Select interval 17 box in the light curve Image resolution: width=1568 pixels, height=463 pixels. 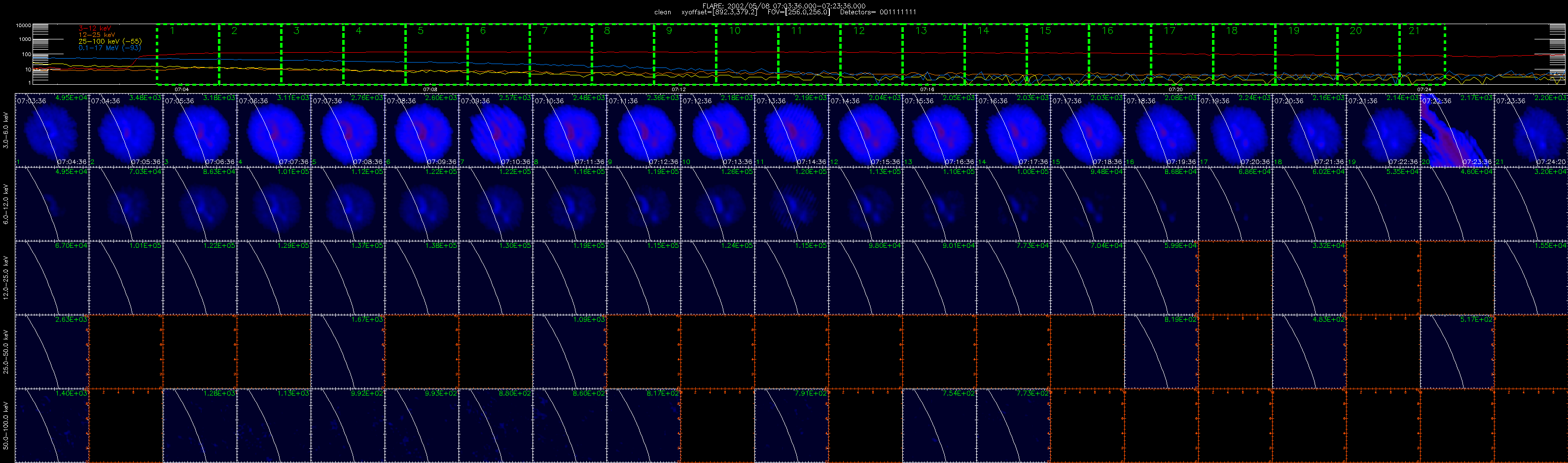coord(1182,54)
